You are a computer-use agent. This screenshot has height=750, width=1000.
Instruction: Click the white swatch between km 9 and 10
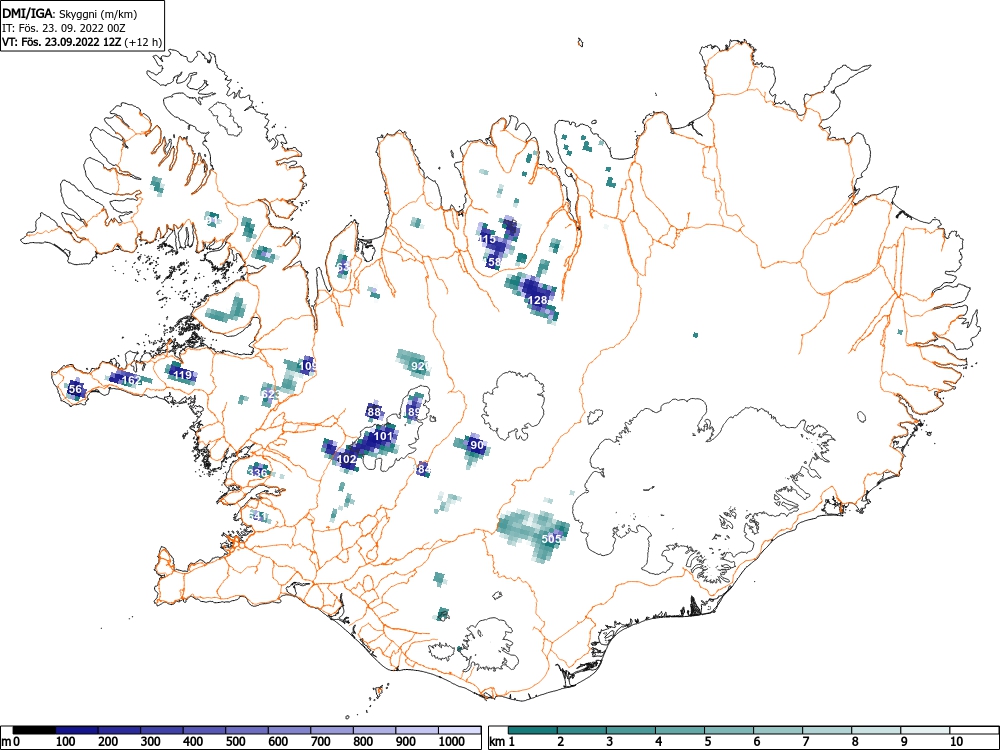click(x=925, y=730)
